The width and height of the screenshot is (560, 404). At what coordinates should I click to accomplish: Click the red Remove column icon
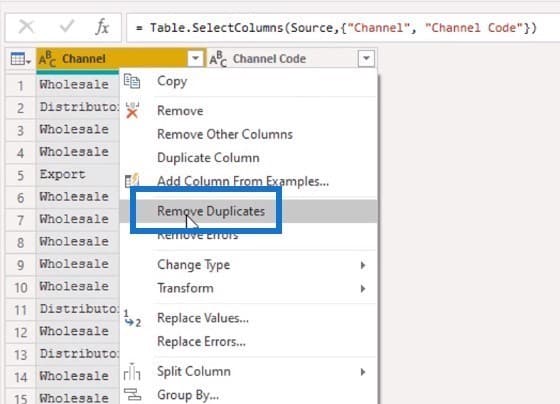[132, 110]
